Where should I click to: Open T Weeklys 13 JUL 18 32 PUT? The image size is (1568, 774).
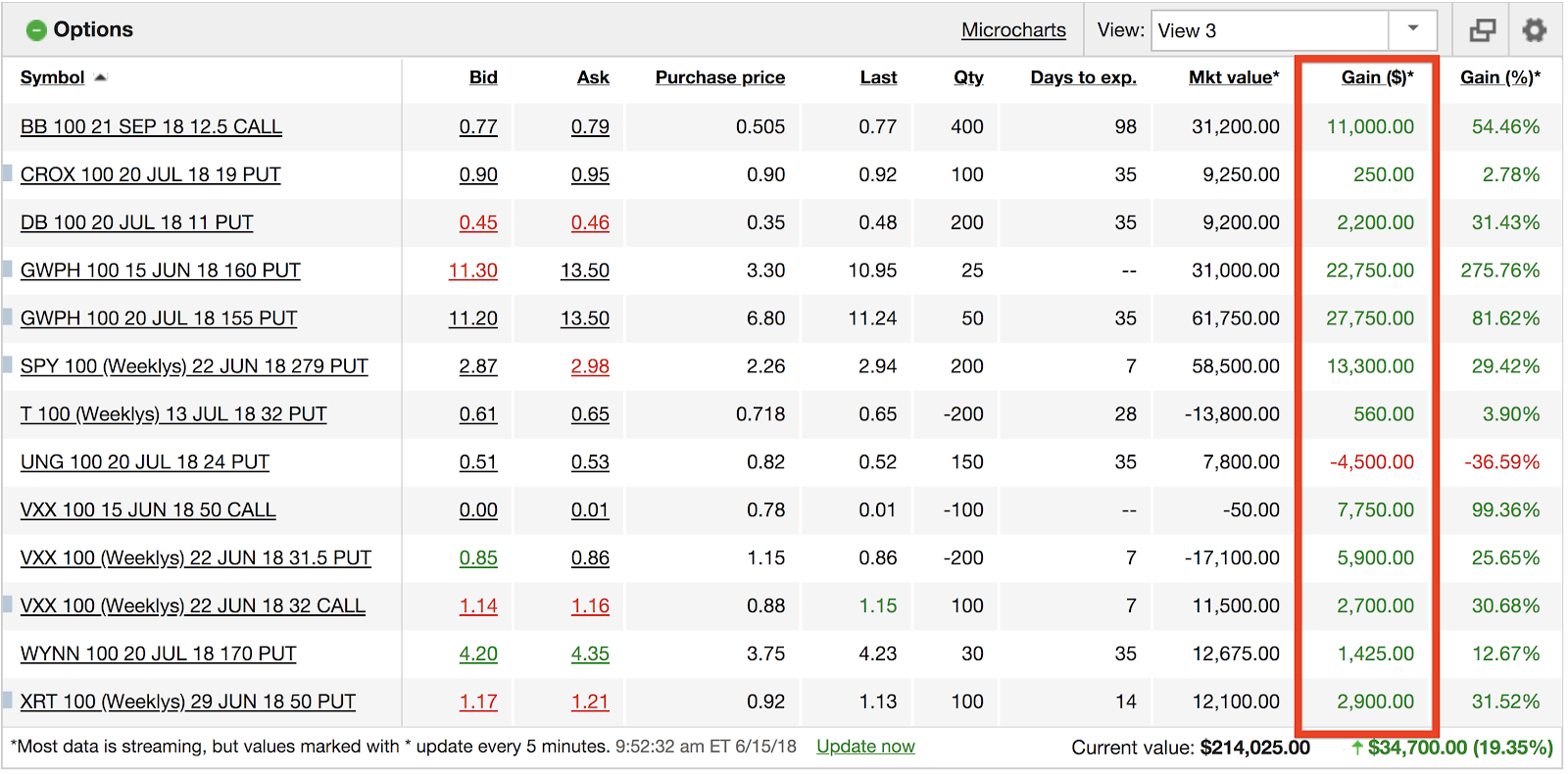[173, 414]
